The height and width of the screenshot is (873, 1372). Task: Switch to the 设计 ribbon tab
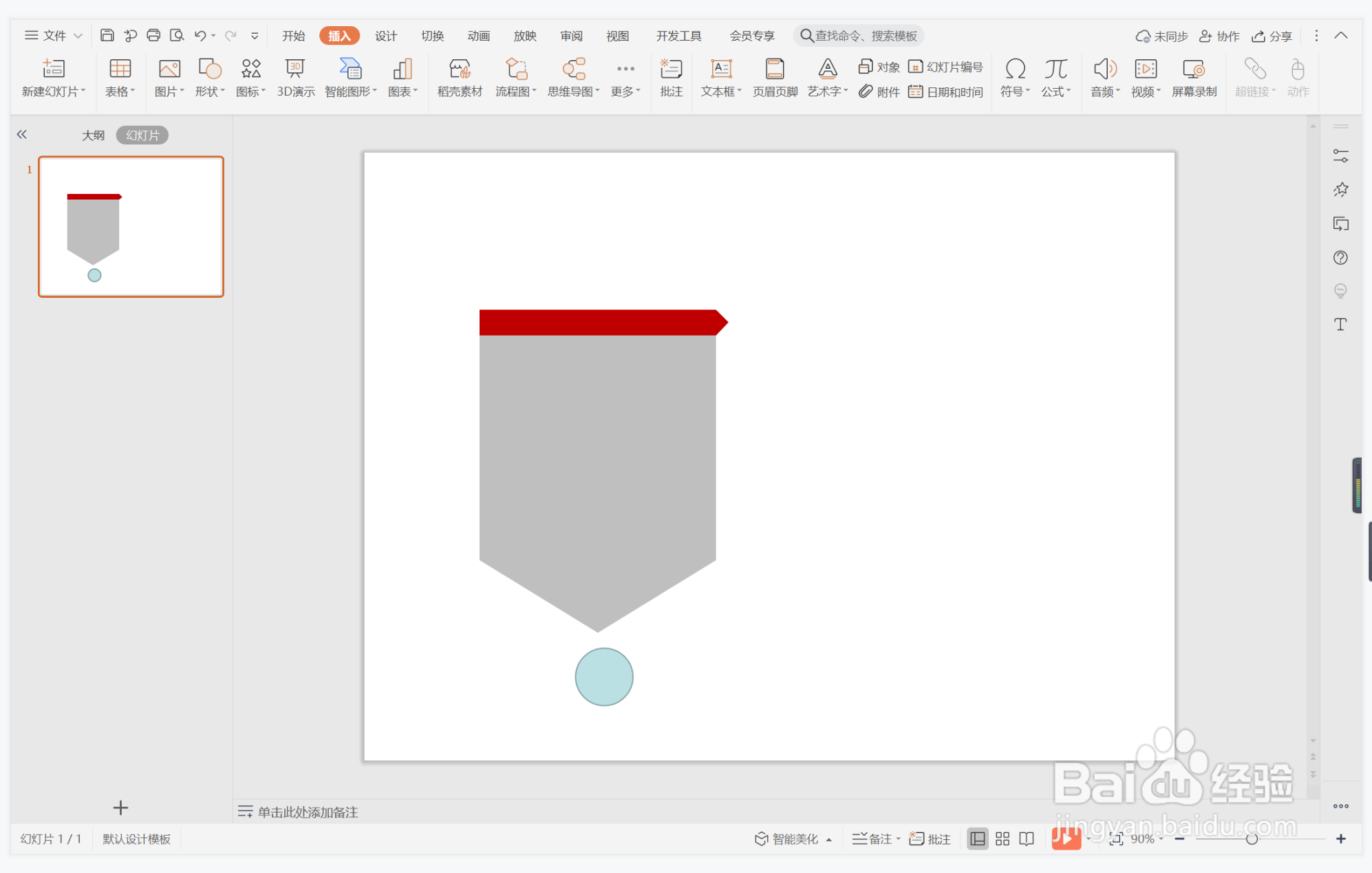(x=385, y=36)
